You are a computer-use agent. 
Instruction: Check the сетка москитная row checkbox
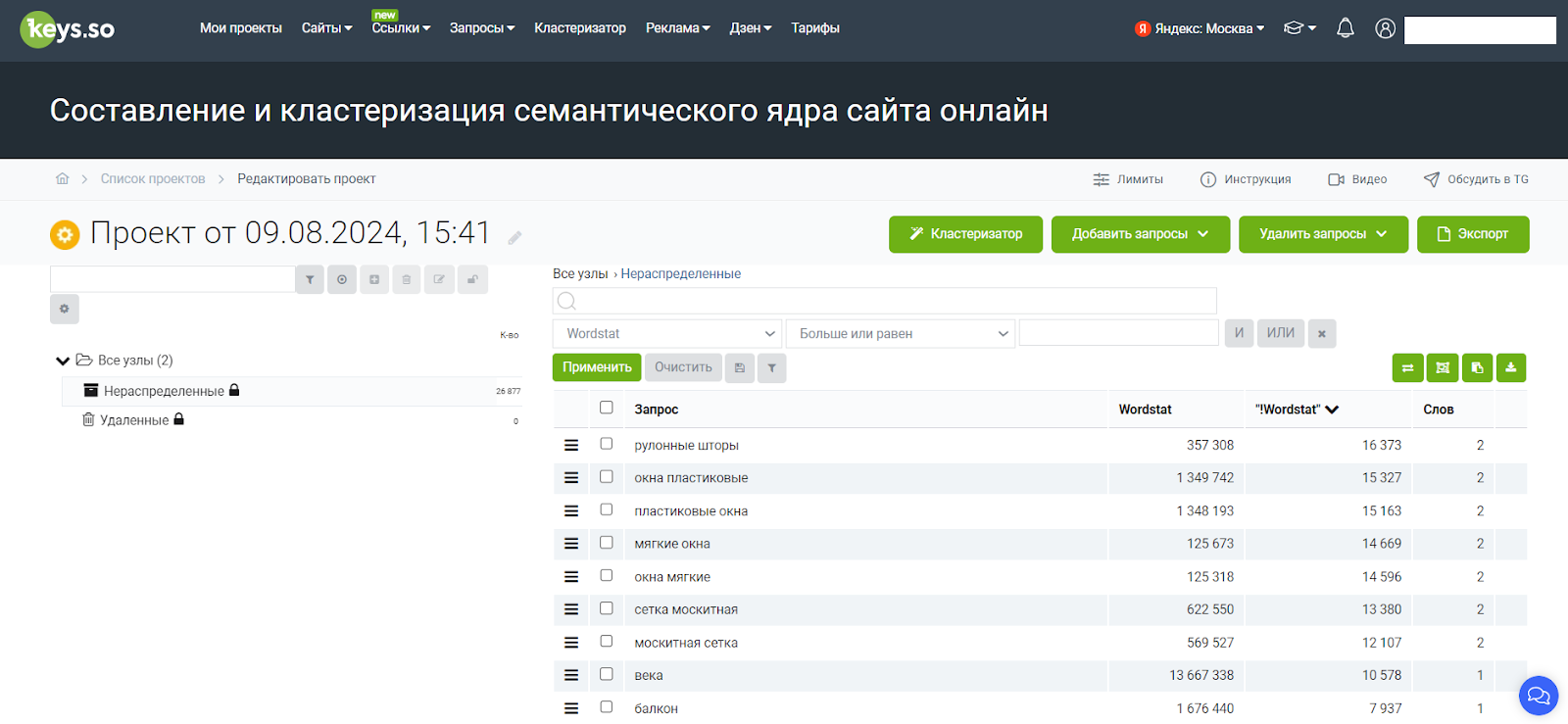click(x=607, y=607)
